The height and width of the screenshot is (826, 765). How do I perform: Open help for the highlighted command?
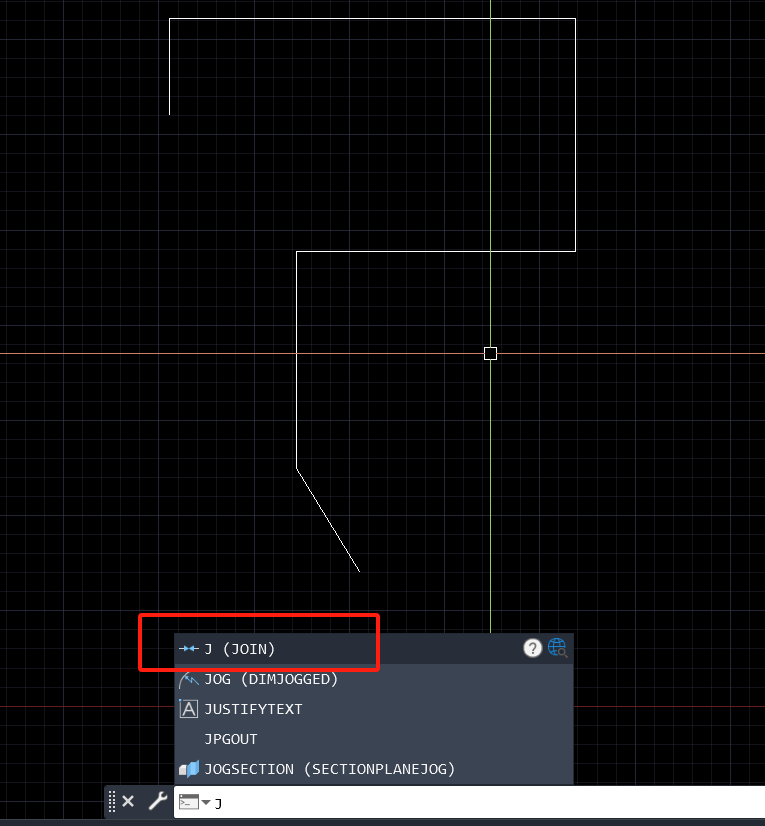tap(533, 648)
